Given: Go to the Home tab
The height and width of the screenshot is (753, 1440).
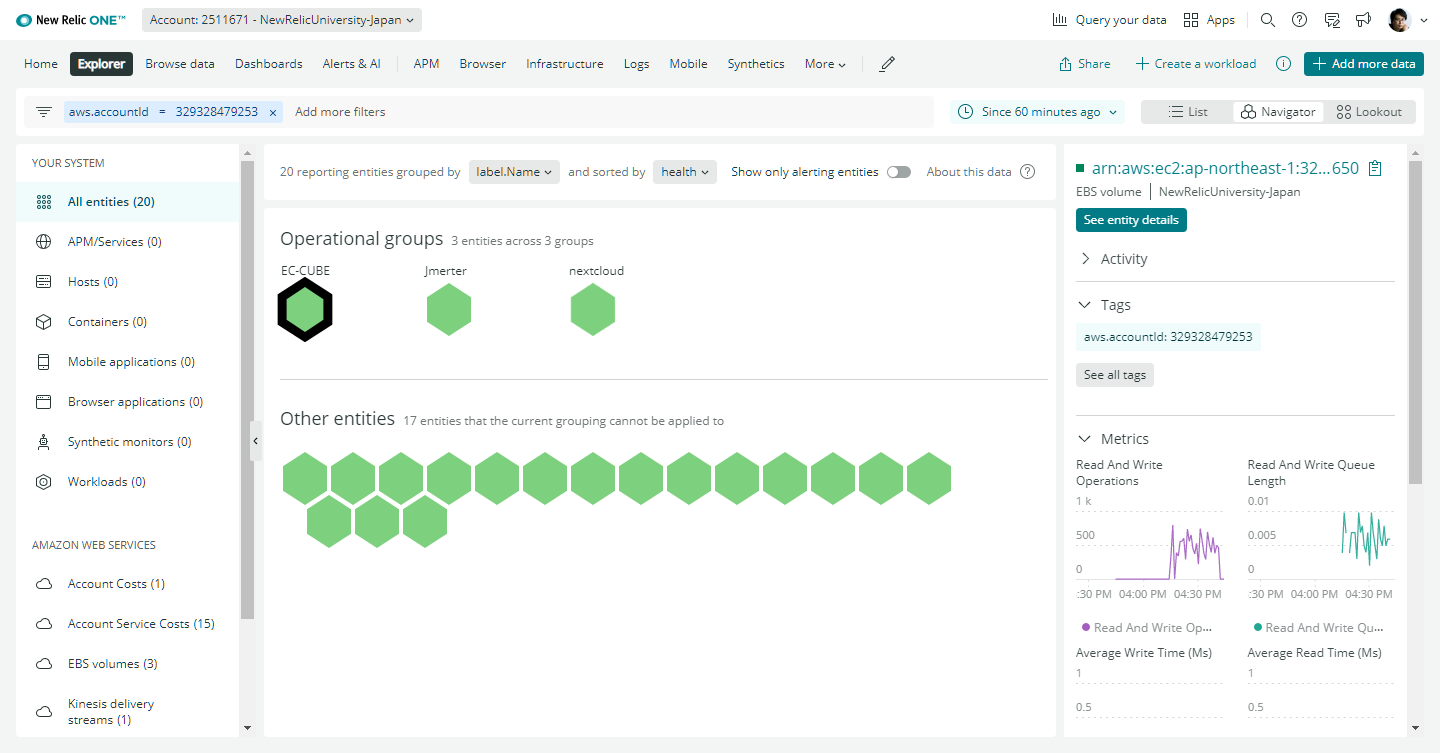Looking at the screenshot, I should 41,64.
